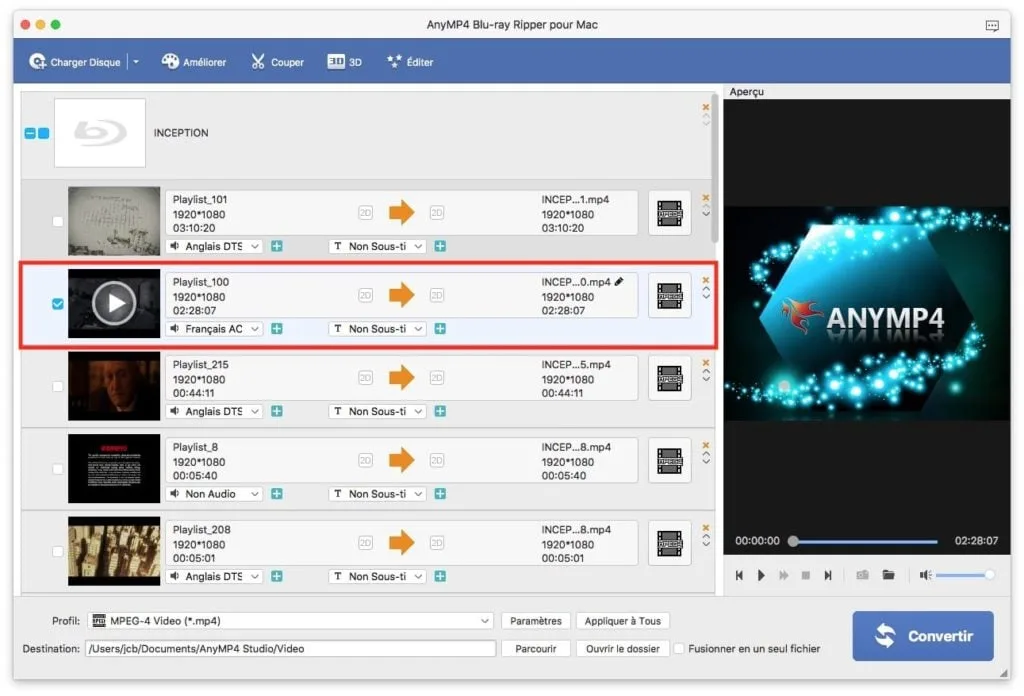Adjust the preview volume slider

(965, 575)
